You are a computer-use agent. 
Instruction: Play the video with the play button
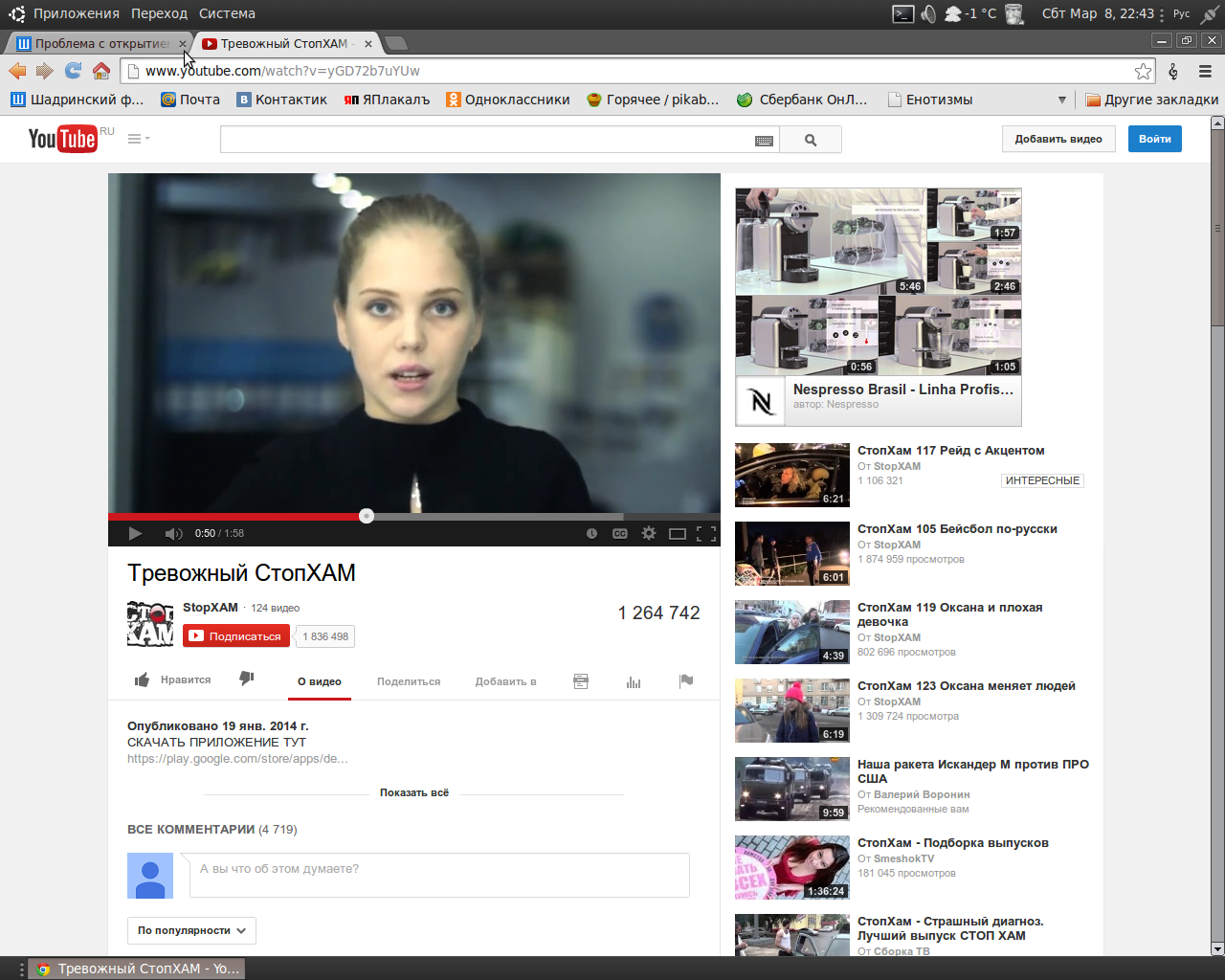(135, 533)
